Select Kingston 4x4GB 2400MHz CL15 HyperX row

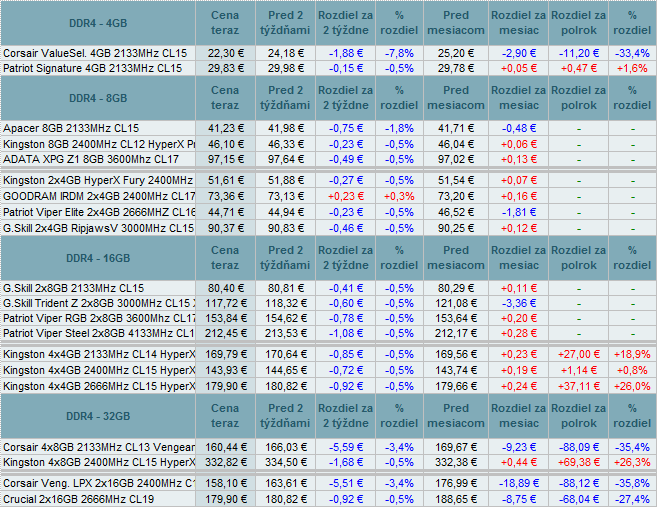pos(328,370)
